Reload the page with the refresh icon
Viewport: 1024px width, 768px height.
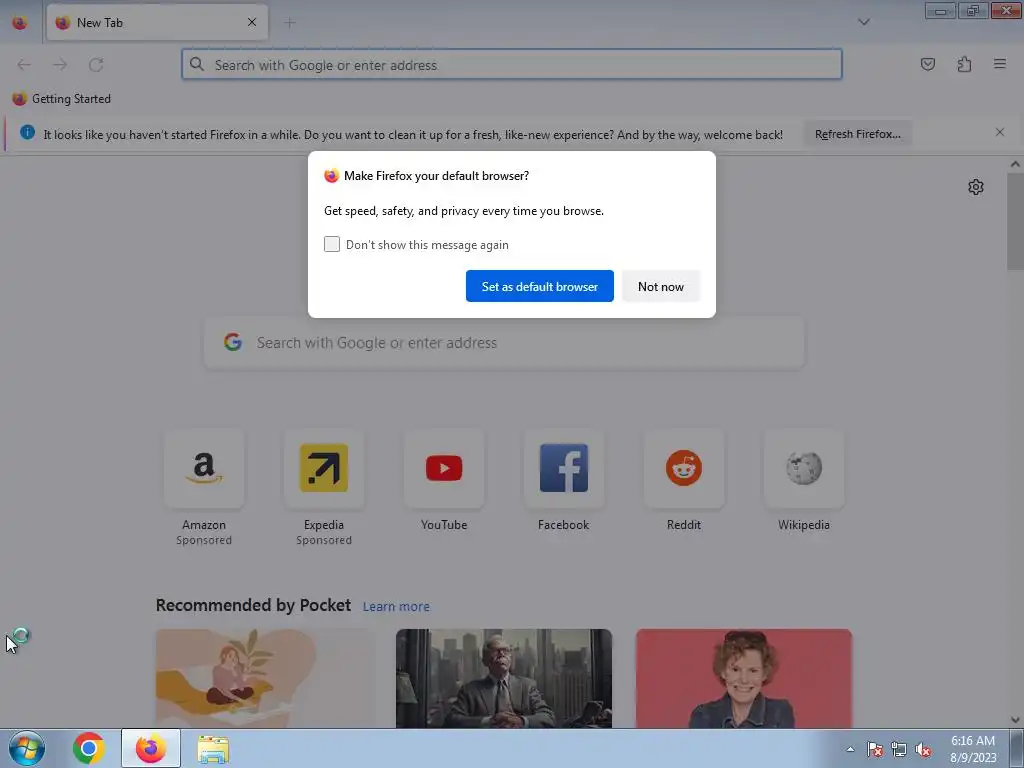tap(96, 65)
